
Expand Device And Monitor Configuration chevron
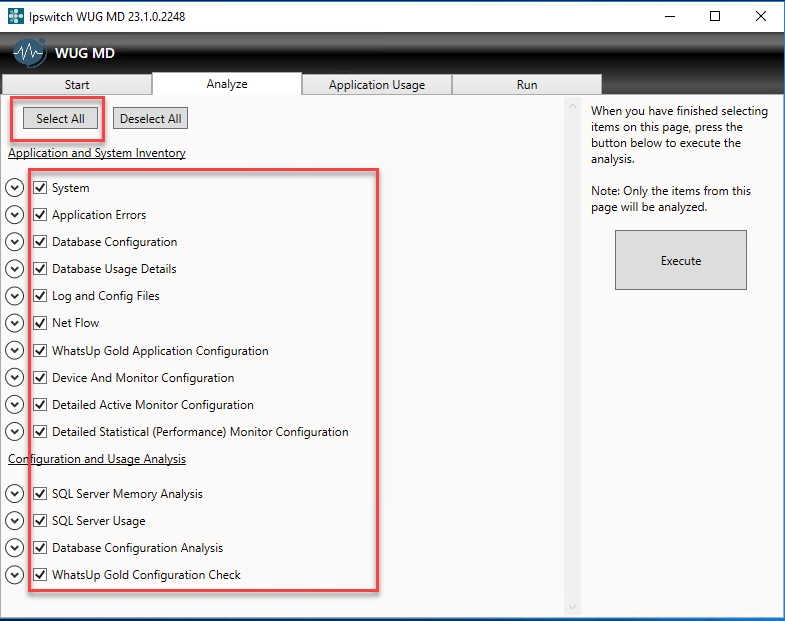(x=14, y=378)
